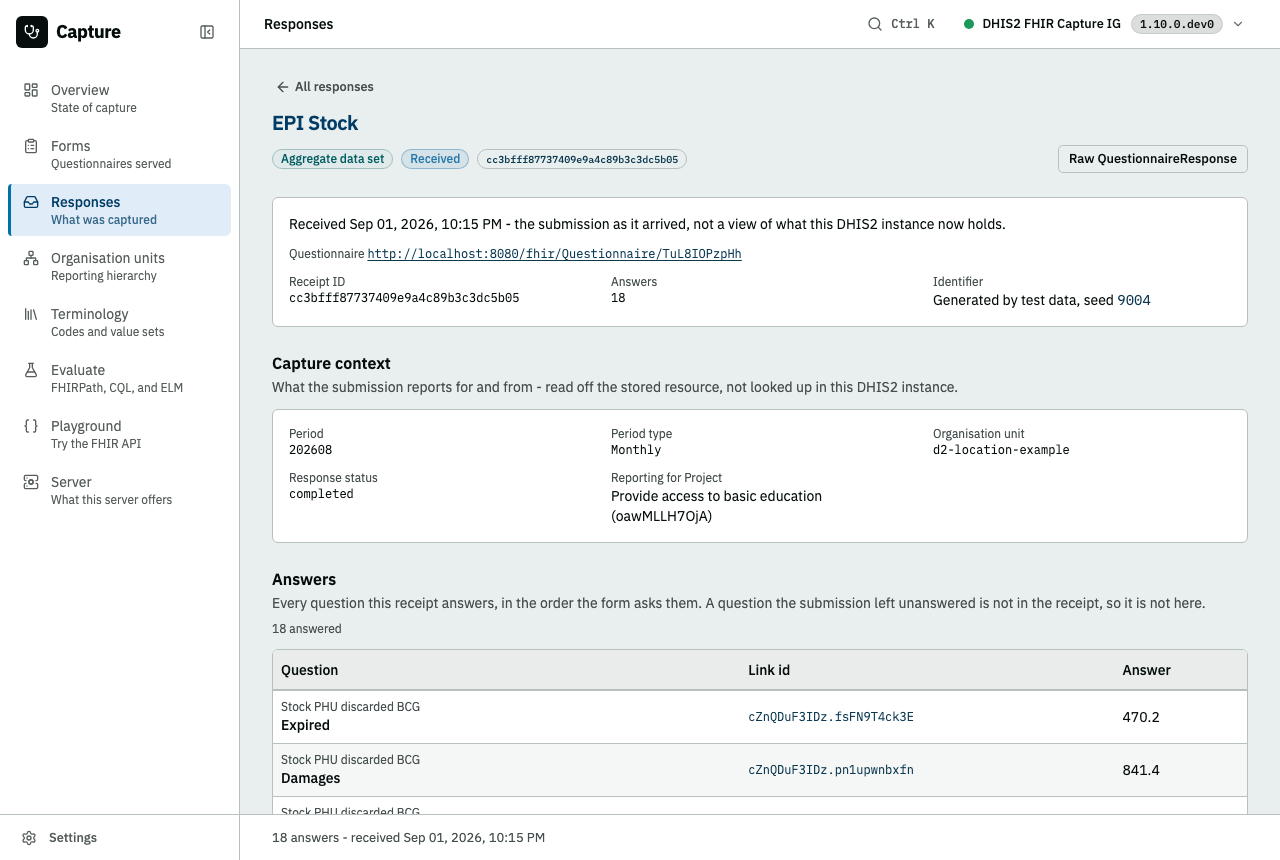
Task: Click the Capture stethoscope logo icon
Action: pos(32,32)
